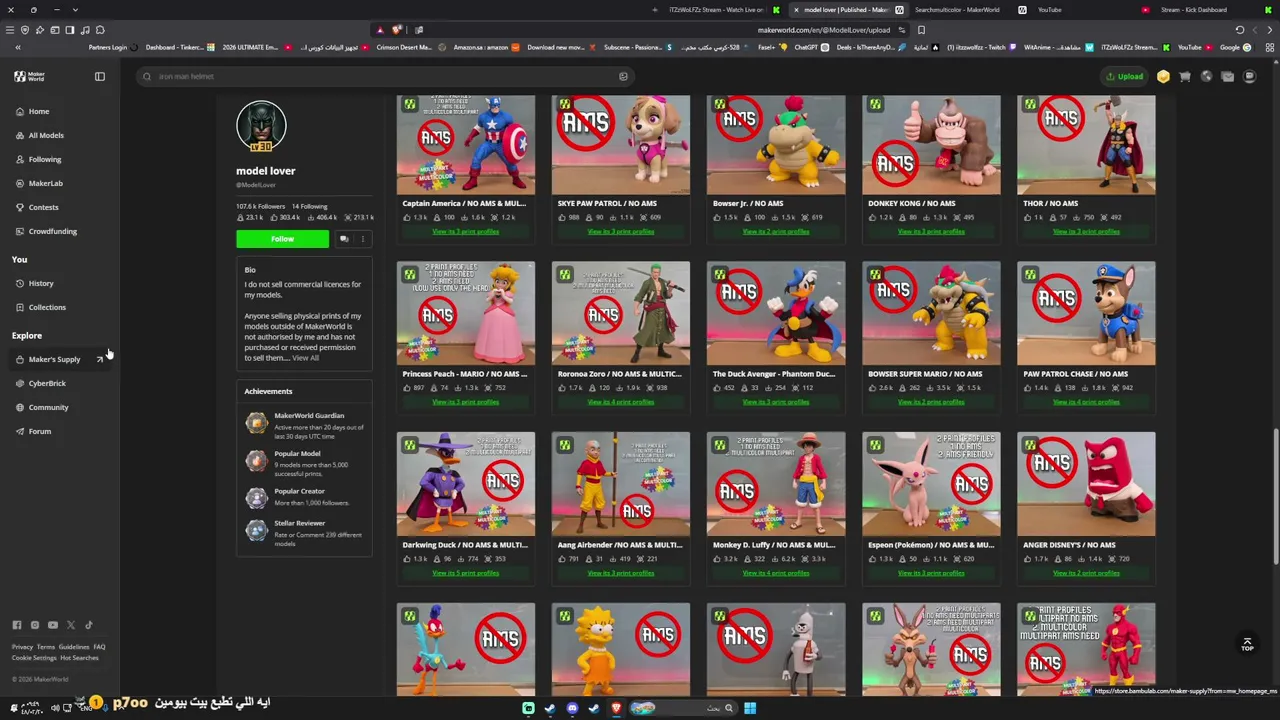Open the messages envelope icon
The image size is (1280, 720).
coord(1228,76)
